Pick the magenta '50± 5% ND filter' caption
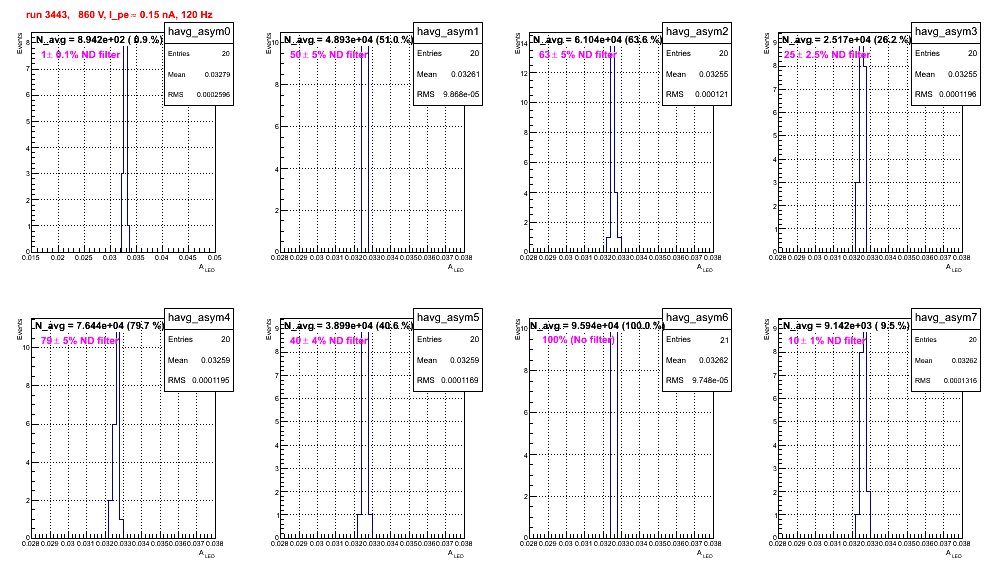Screen dimensions: 996x572 [329, 55]
